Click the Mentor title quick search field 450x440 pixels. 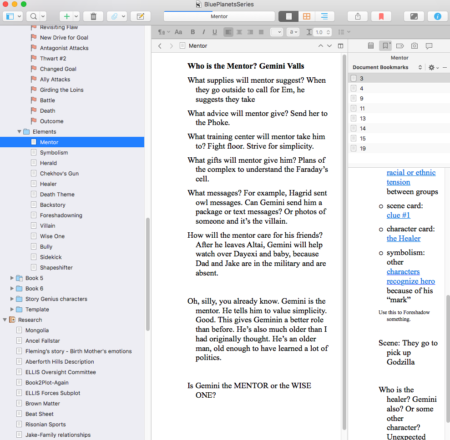pyautogui.click(x=219, y=16)
